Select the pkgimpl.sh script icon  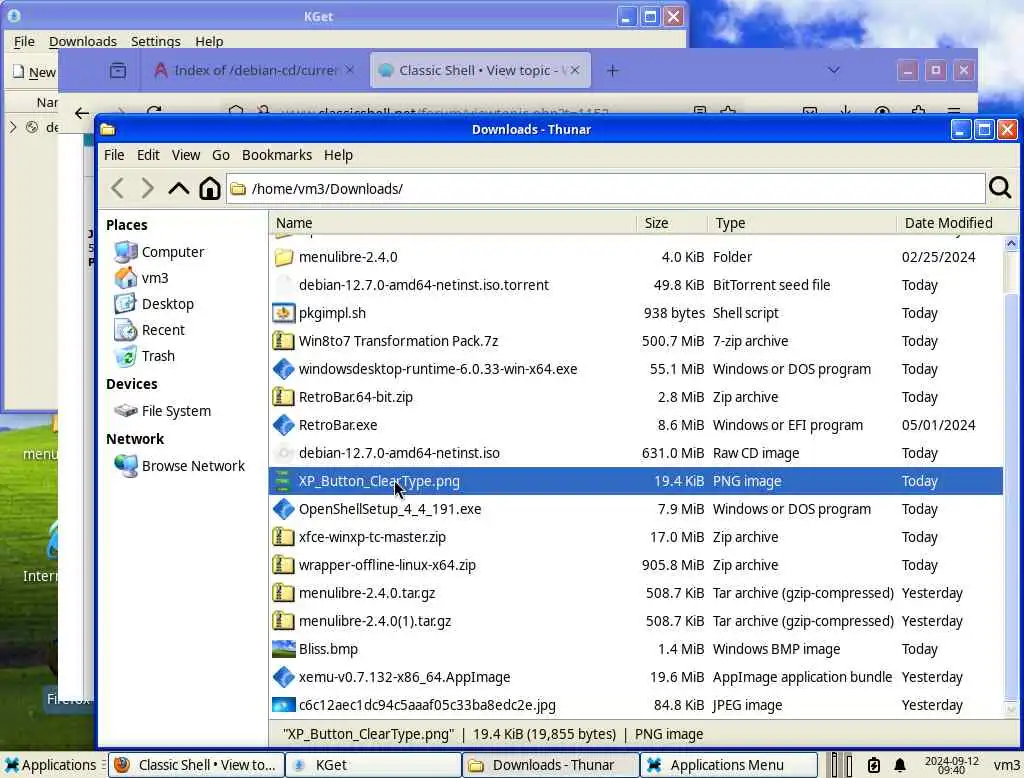point(283,314)
